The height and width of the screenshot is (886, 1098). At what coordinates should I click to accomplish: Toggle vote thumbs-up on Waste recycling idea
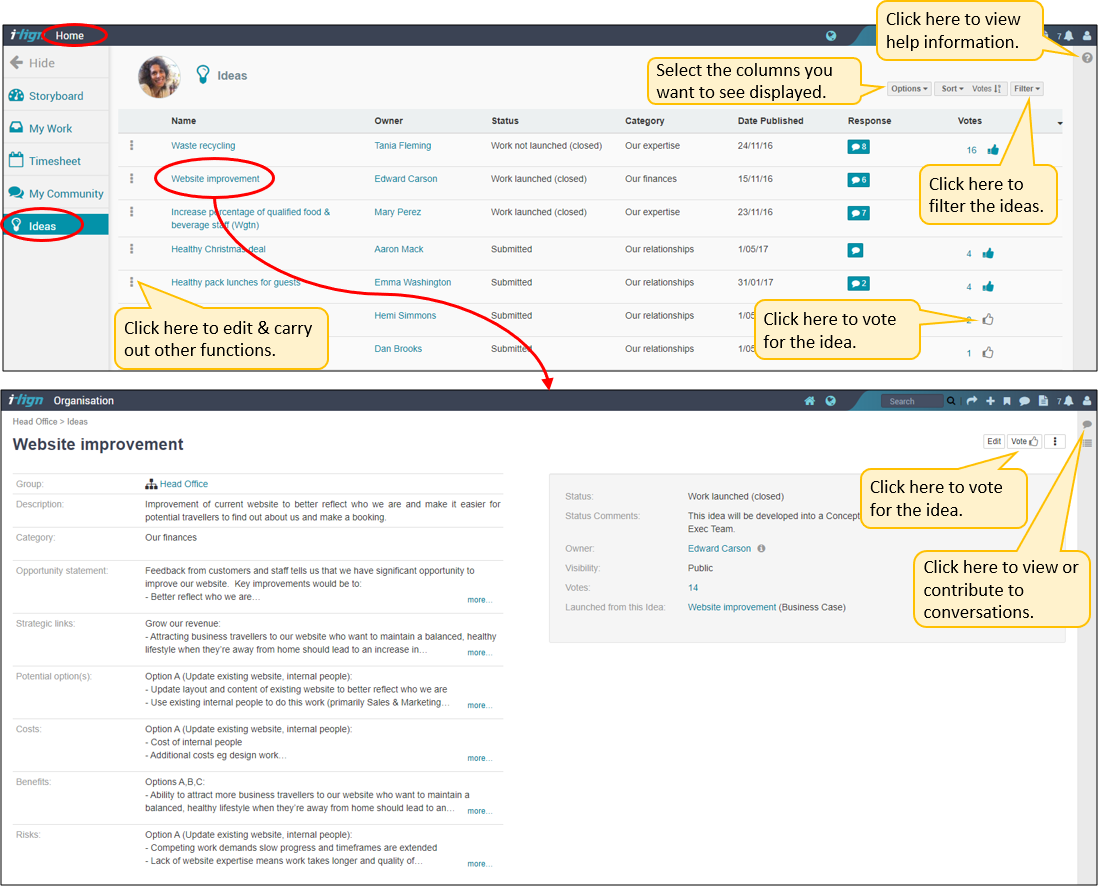993,150
